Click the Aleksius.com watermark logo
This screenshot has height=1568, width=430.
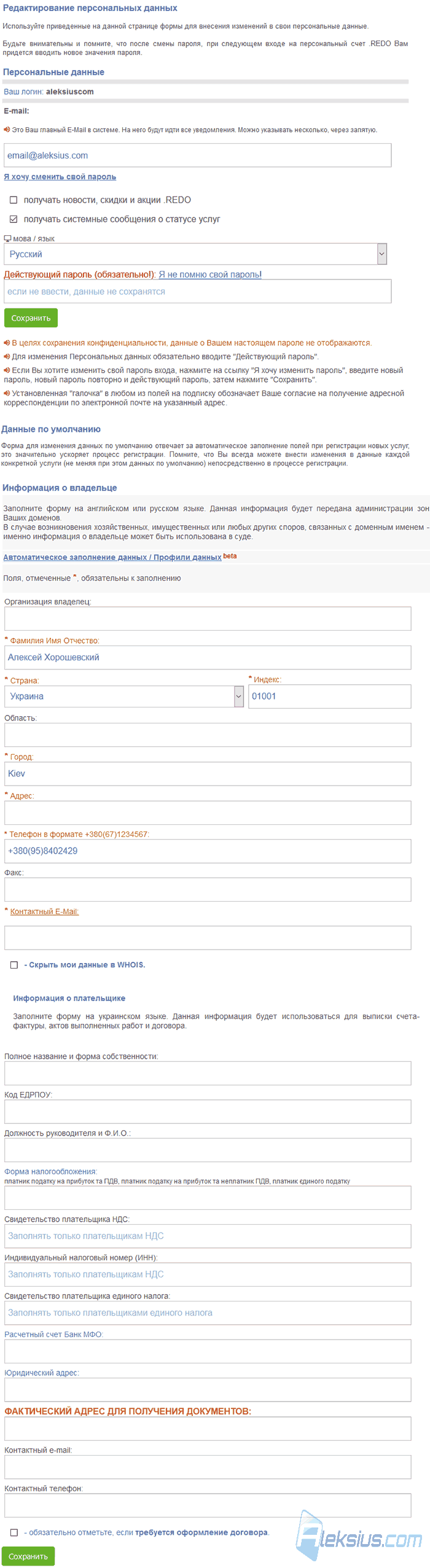359,1535
